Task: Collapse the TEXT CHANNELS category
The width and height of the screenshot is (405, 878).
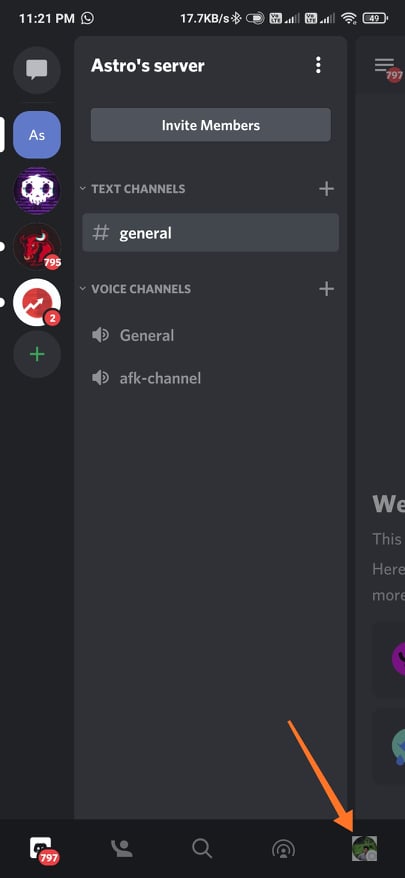Action: point(133,189)
